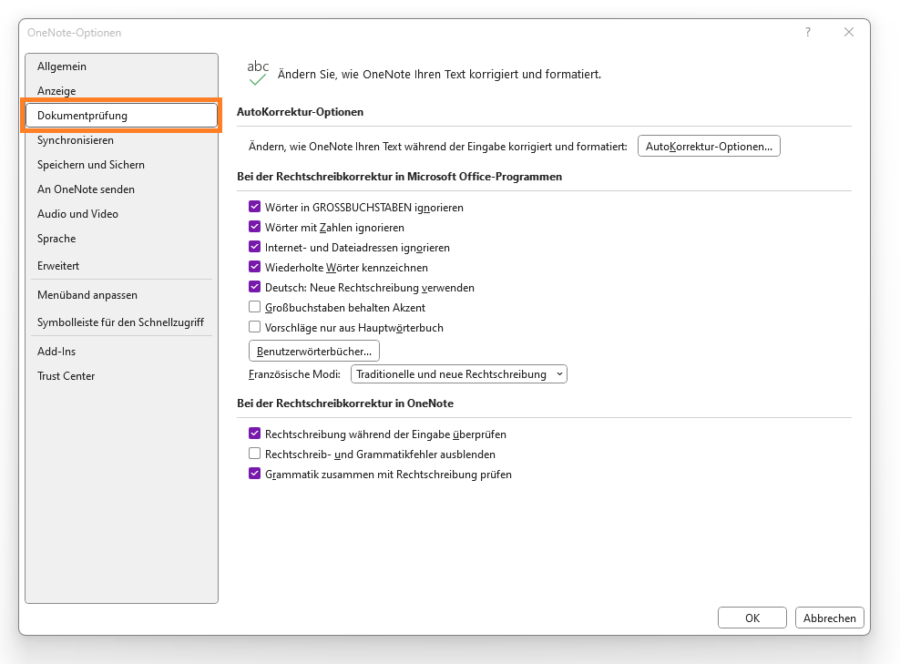Open Audio und Video settings

83,213
